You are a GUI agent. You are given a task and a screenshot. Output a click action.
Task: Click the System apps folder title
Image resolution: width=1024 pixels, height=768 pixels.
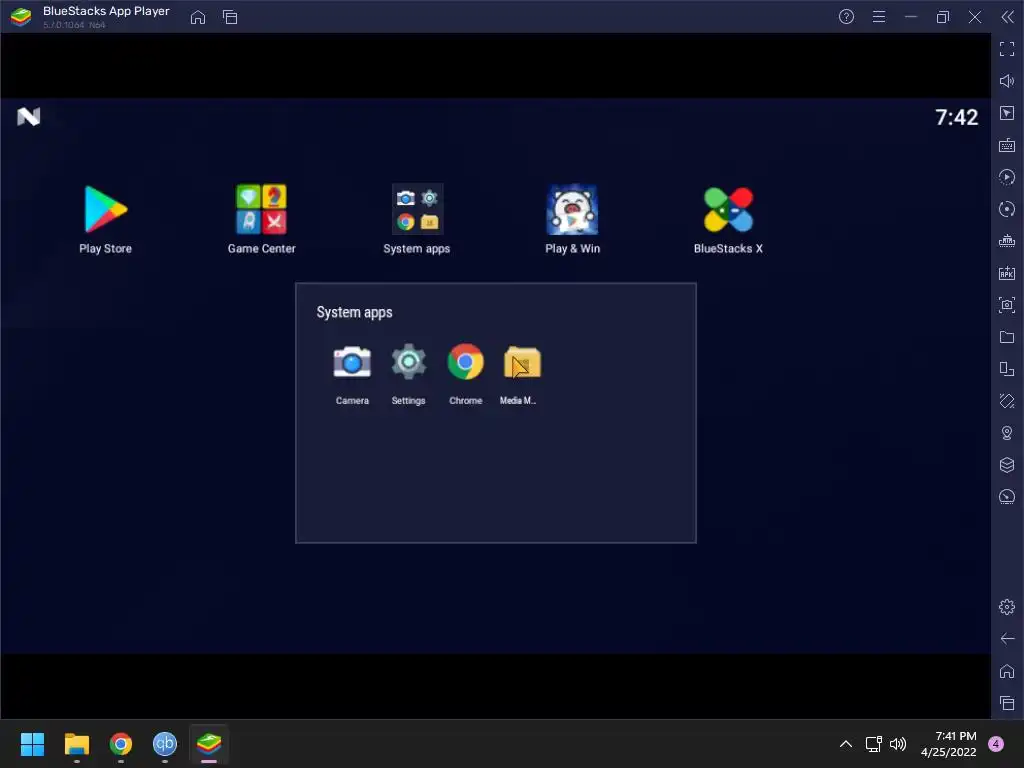click(x=355, y=312)
